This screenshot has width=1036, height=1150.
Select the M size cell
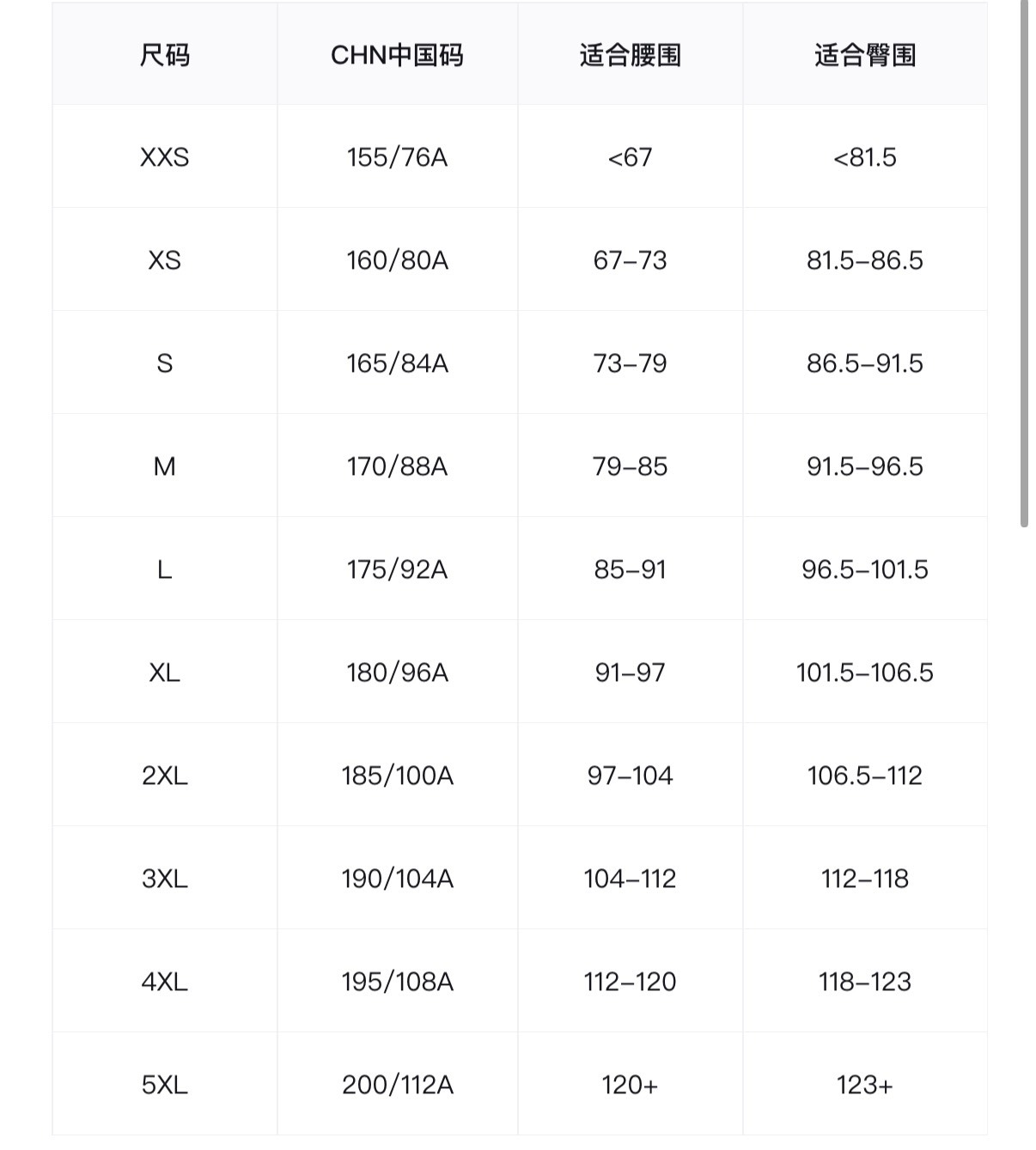pos(164,466)
